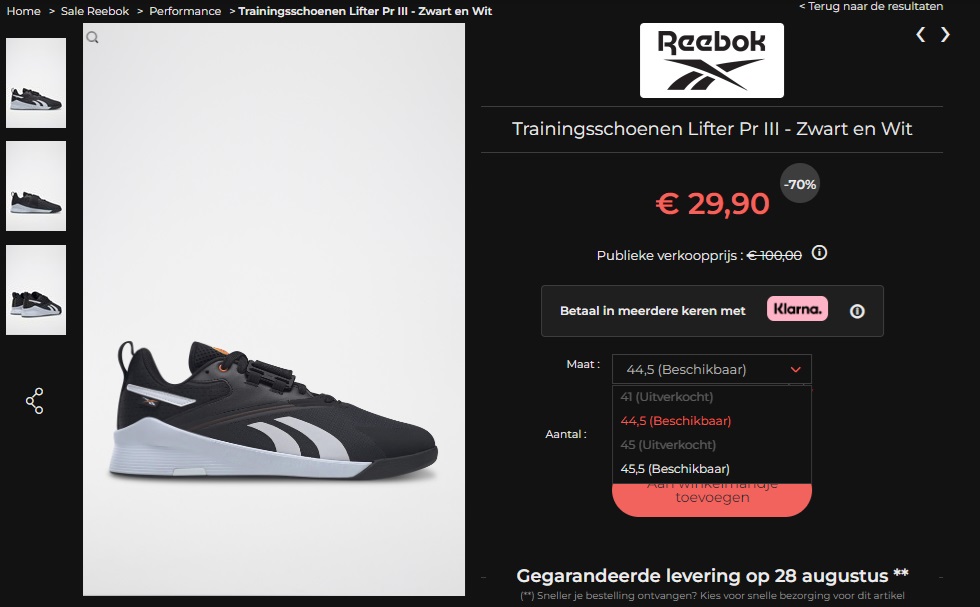The image size is (980, 607).
Task: Open the Home breadcrumb link
Action: coord(24,11)
